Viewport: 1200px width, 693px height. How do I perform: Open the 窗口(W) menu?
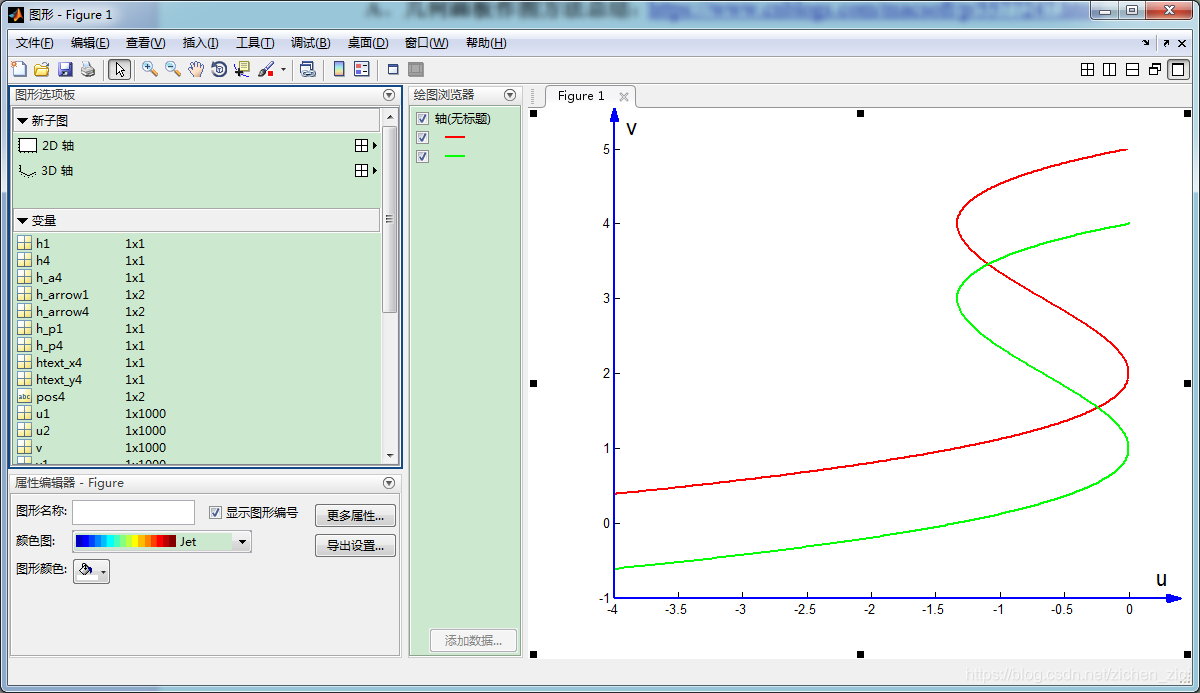[427, 43]
